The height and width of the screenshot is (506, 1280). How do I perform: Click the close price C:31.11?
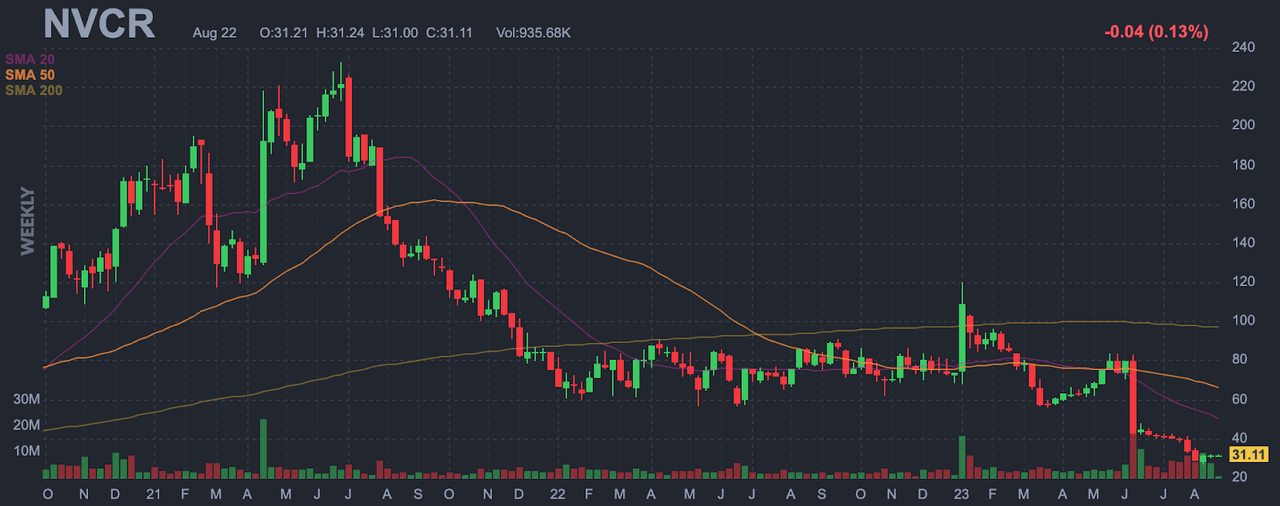[451, 32]
